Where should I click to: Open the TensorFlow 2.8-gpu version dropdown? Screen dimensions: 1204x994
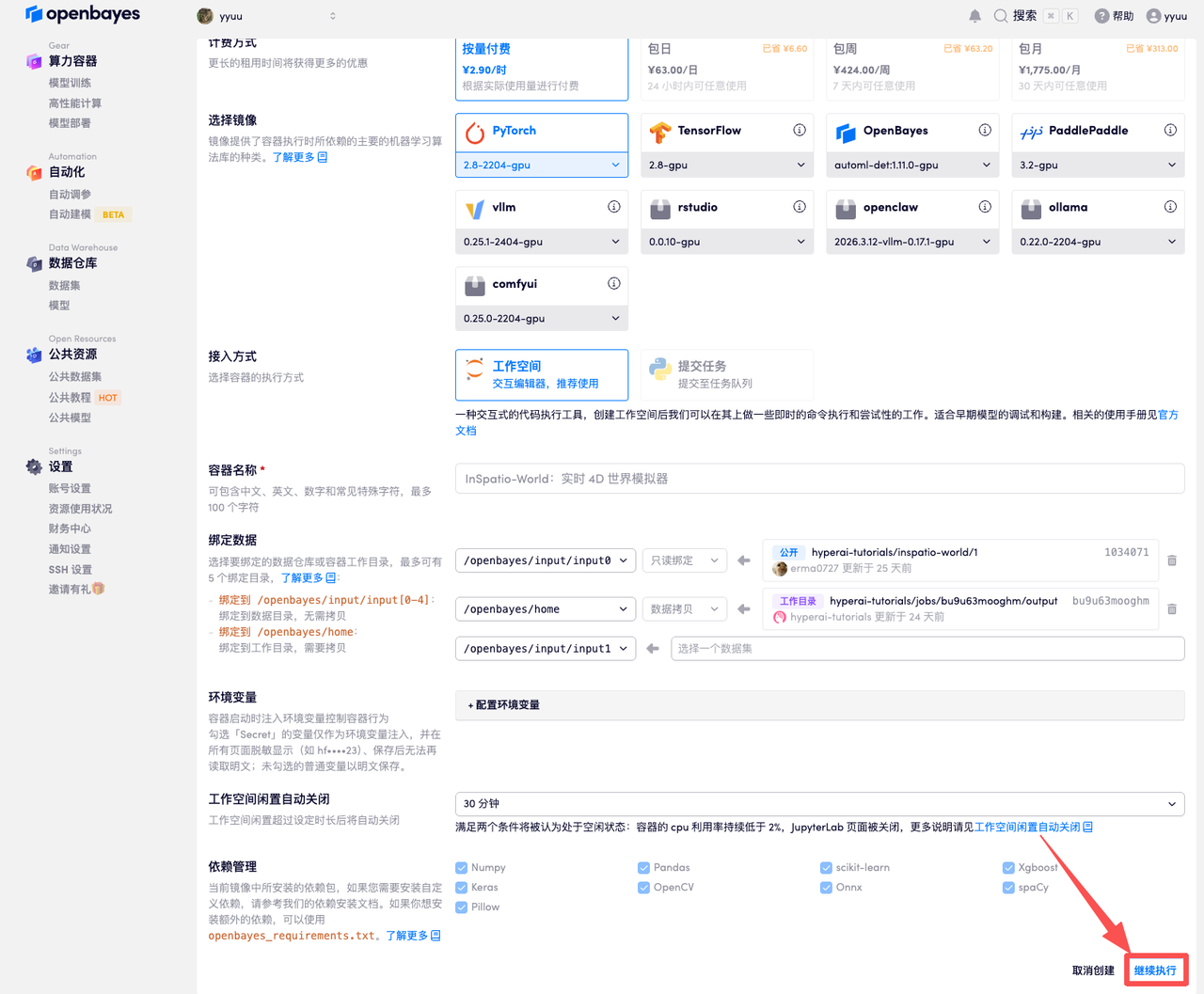(x=727, y=165)
